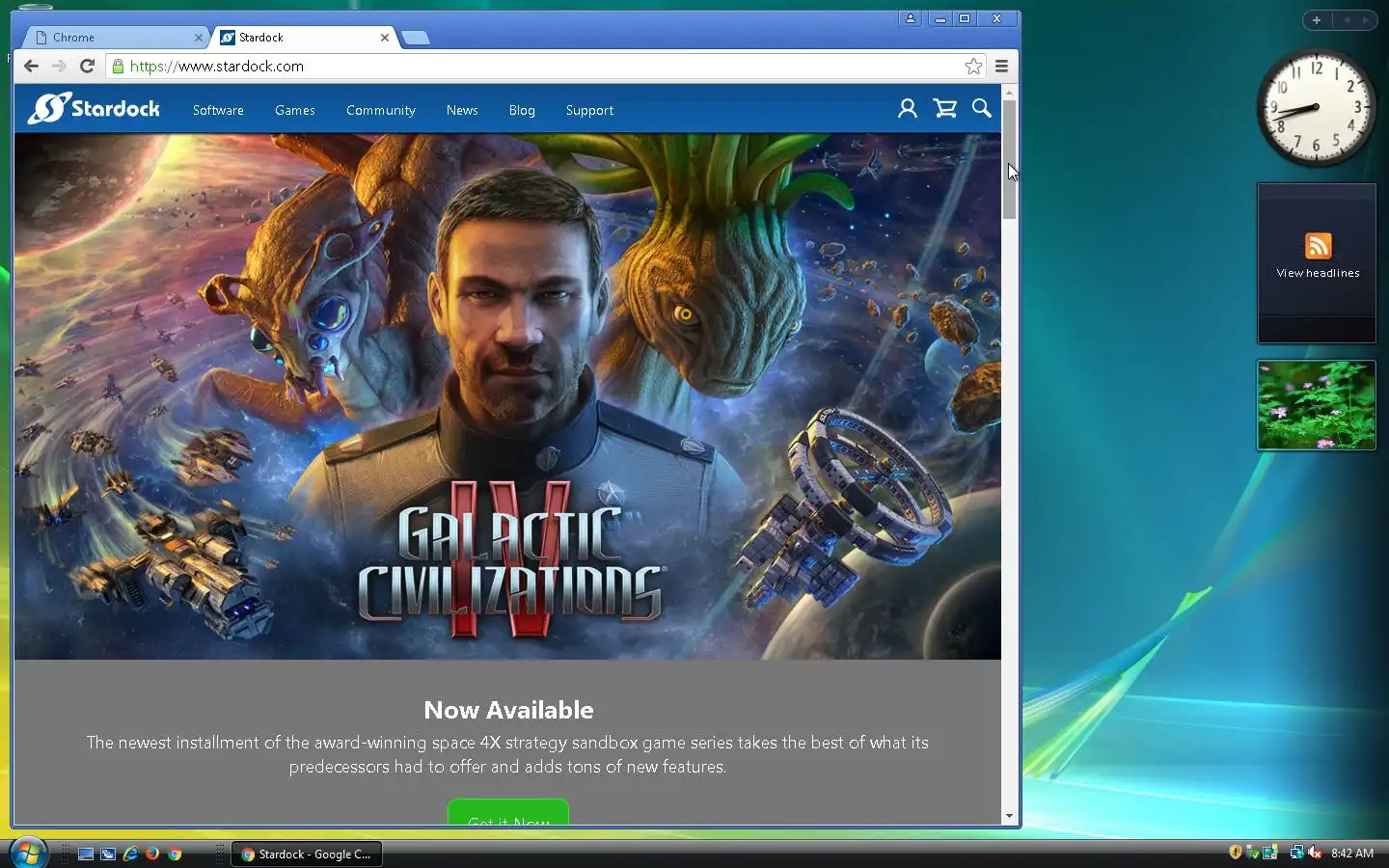Click the Galactic Civilizations IV banner image
The width and height of the screenshot is (1389, 868).
click(507, 396)
